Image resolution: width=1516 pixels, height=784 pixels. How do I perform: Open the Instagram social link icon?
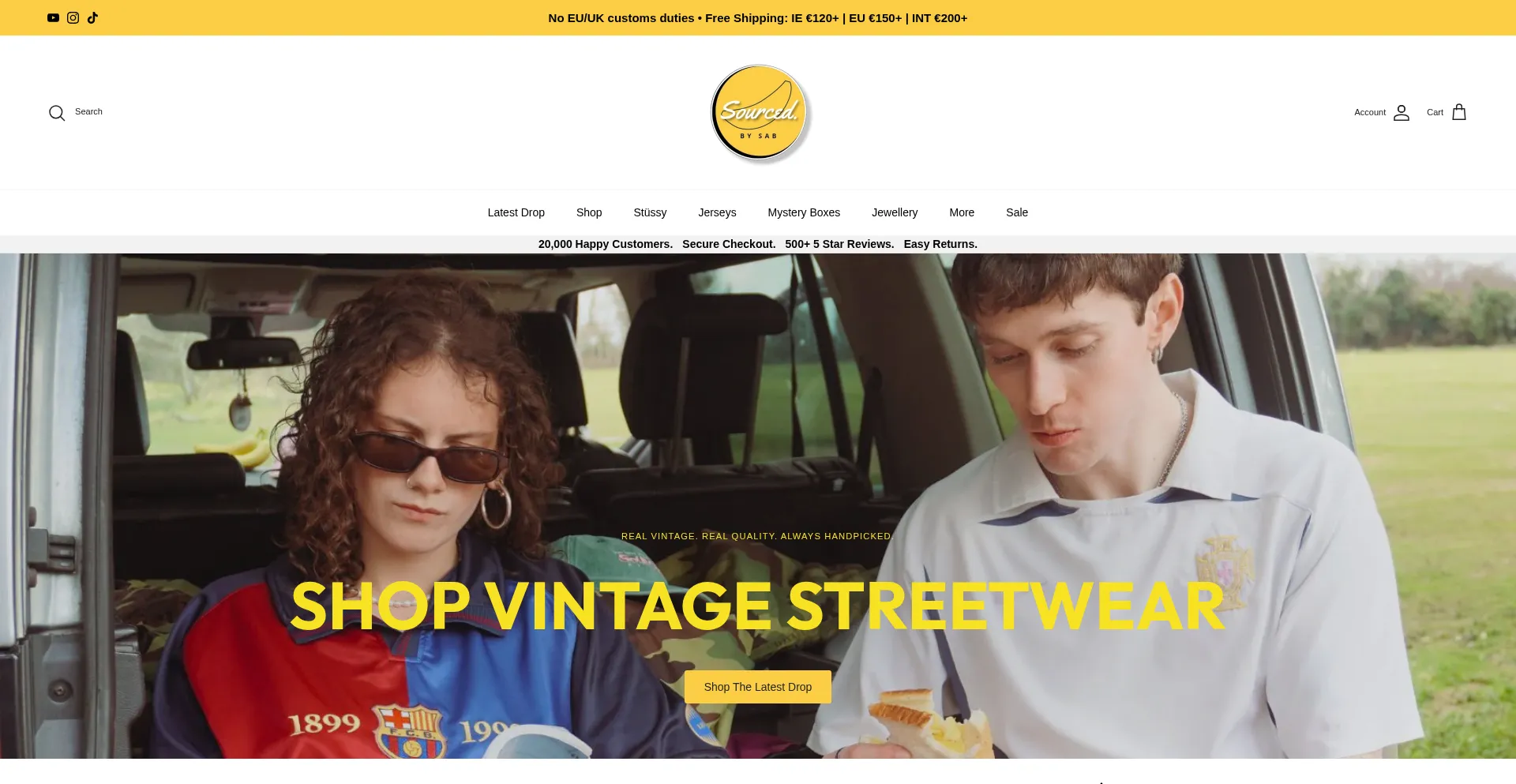73,17
